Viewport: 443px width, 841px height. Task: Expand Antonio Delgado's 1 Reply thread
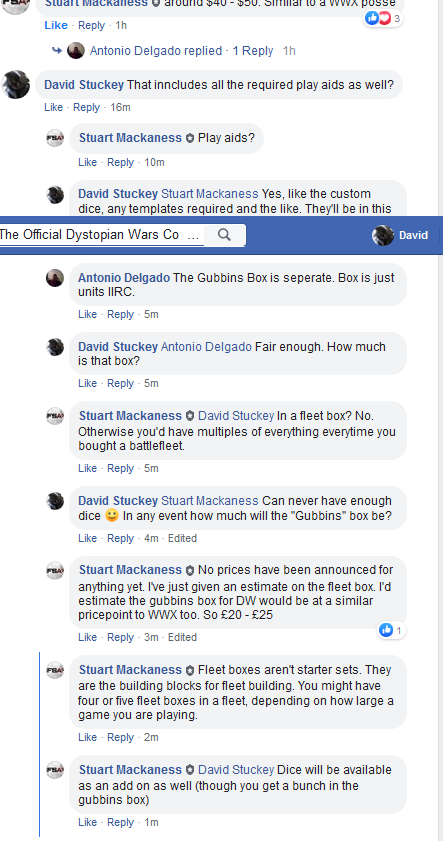[253, 51]
